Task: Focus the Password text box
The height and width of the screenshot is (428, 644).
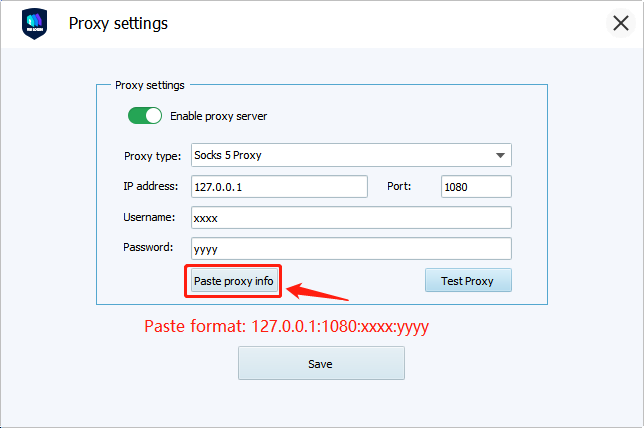Action: coord(349,248)
